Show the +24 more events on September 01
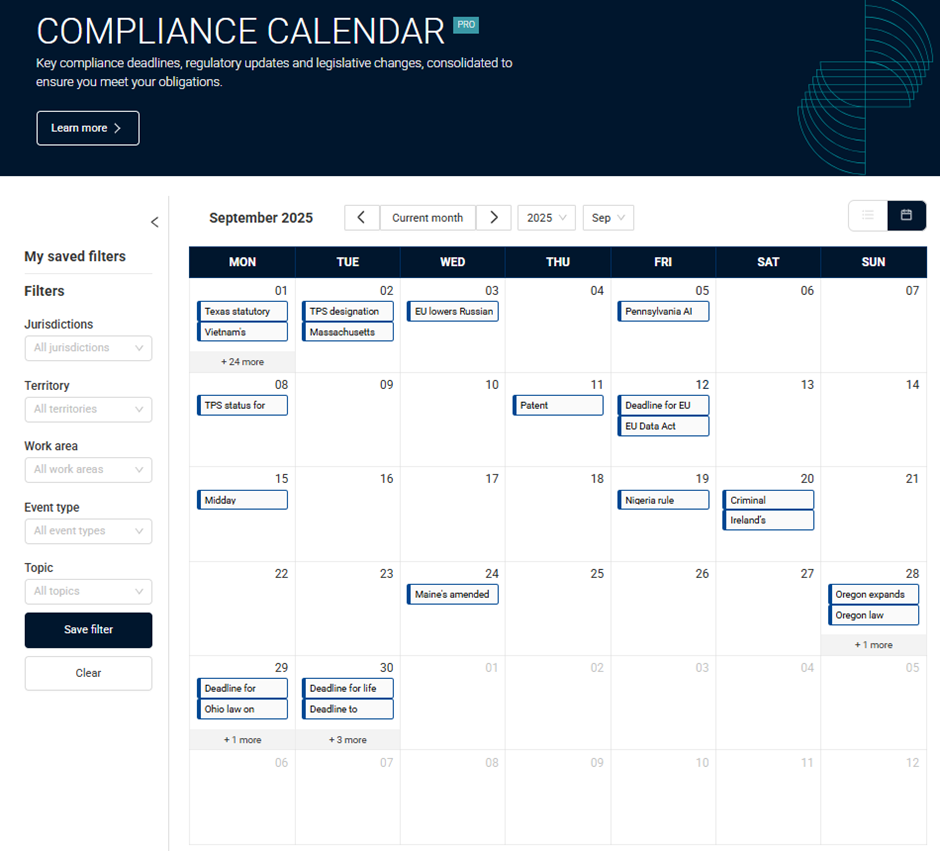Screen dimensions: 940x851 click(242, 362)
